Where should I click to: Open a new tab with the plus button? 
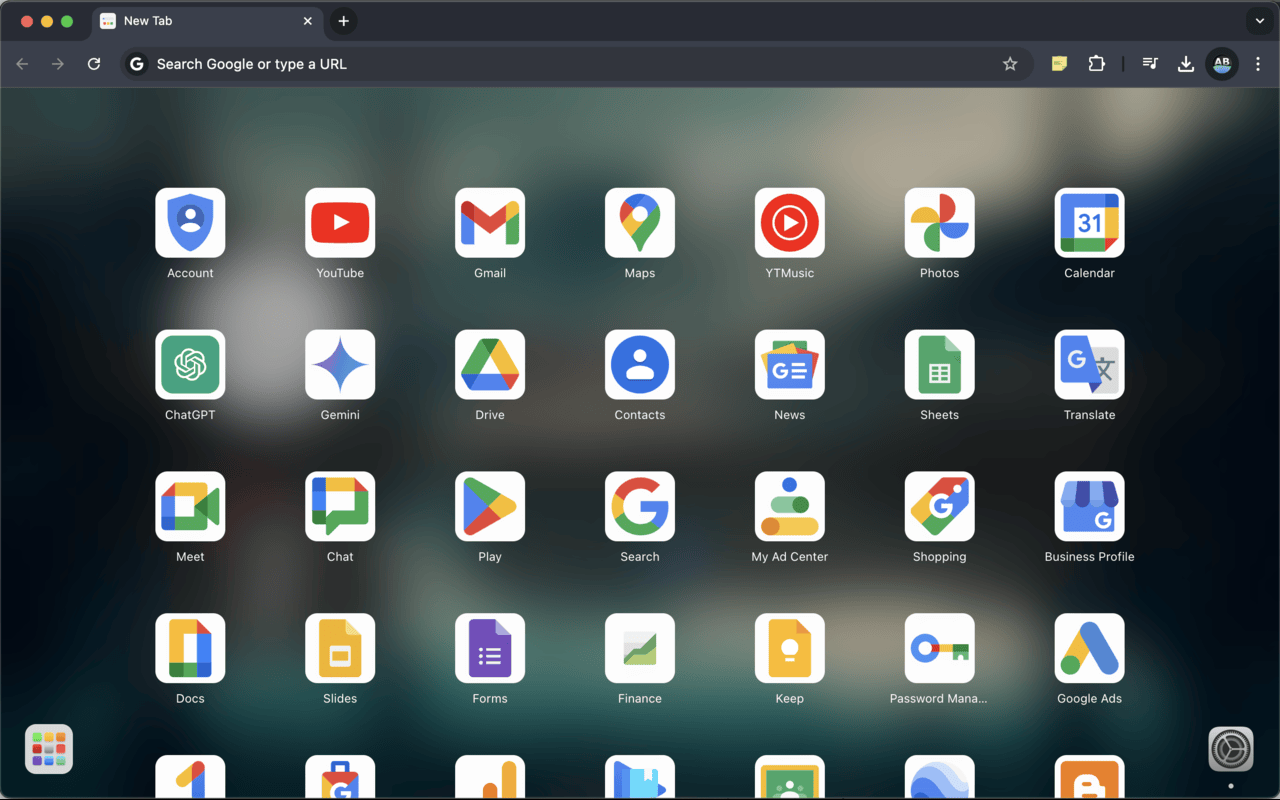pos(343,21)
